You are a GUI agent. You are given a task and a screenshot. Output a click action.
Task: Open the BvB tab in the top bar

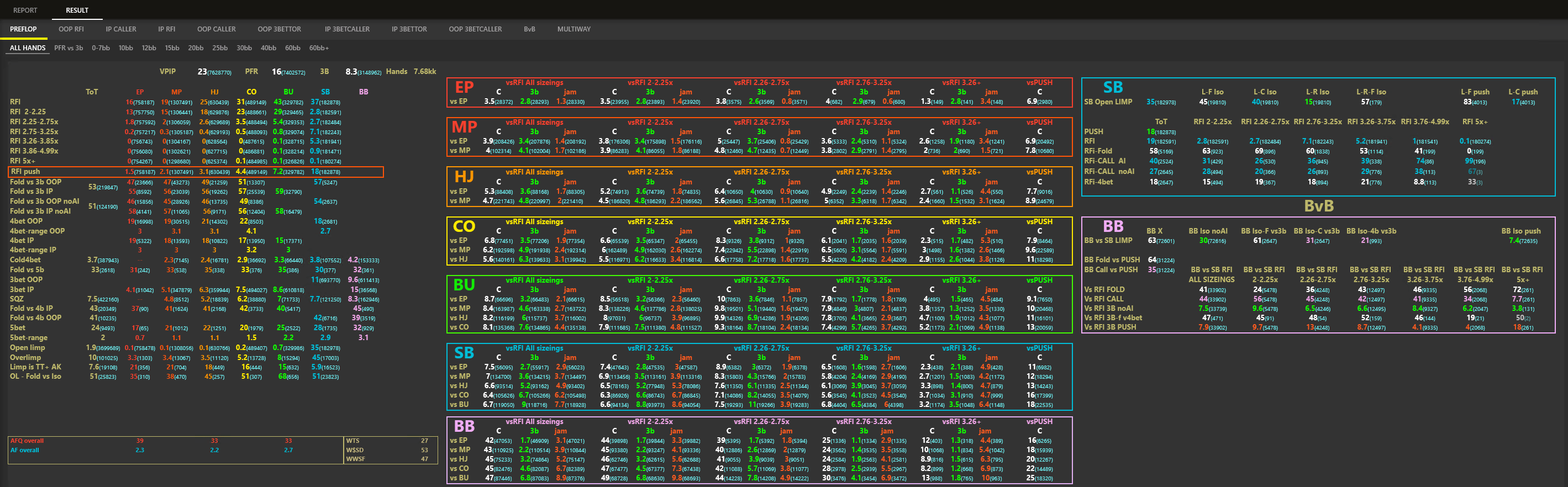tap(529, 29)
